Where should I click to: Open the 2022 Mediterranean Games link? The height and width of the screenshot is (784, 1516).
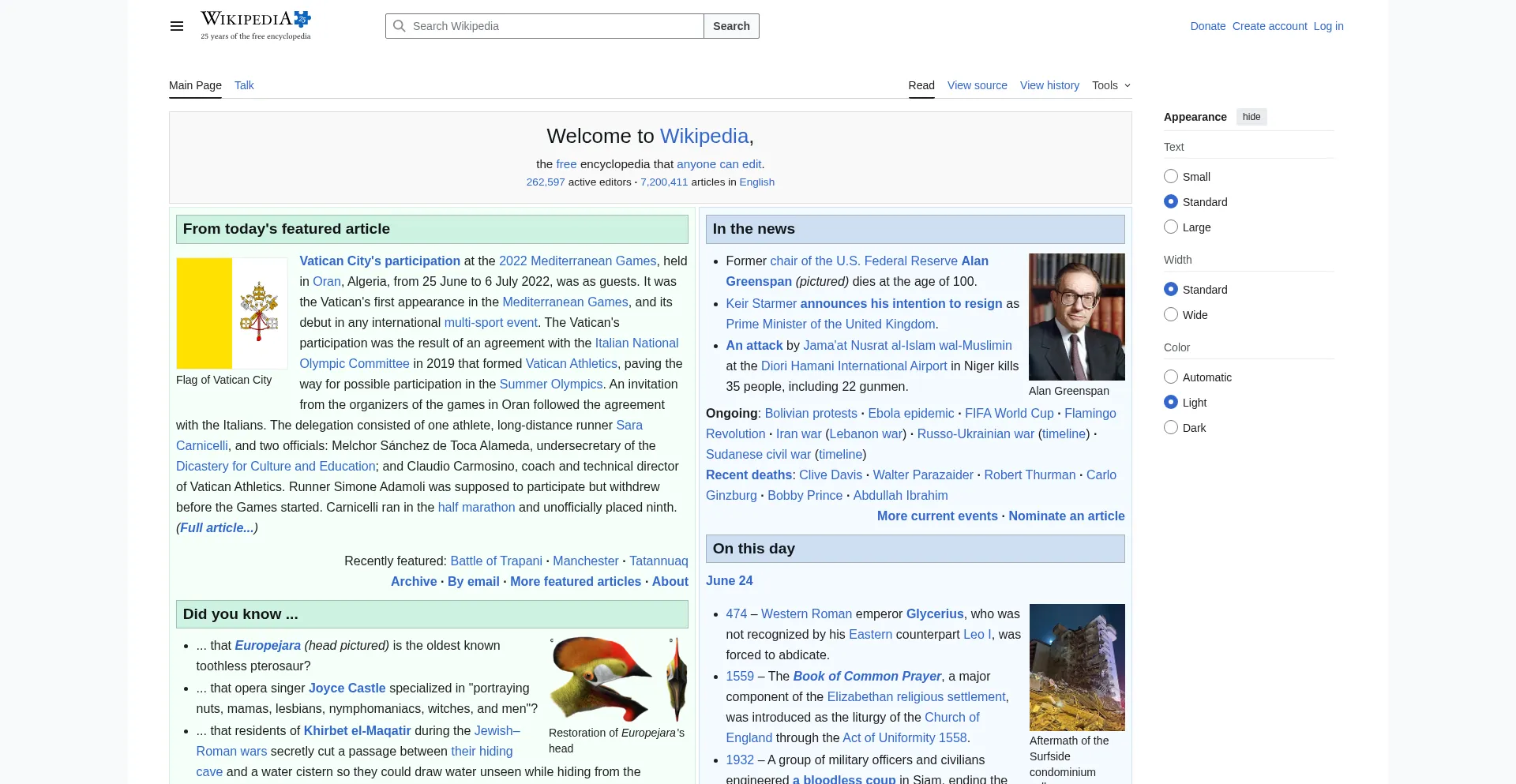click(577, 261)
